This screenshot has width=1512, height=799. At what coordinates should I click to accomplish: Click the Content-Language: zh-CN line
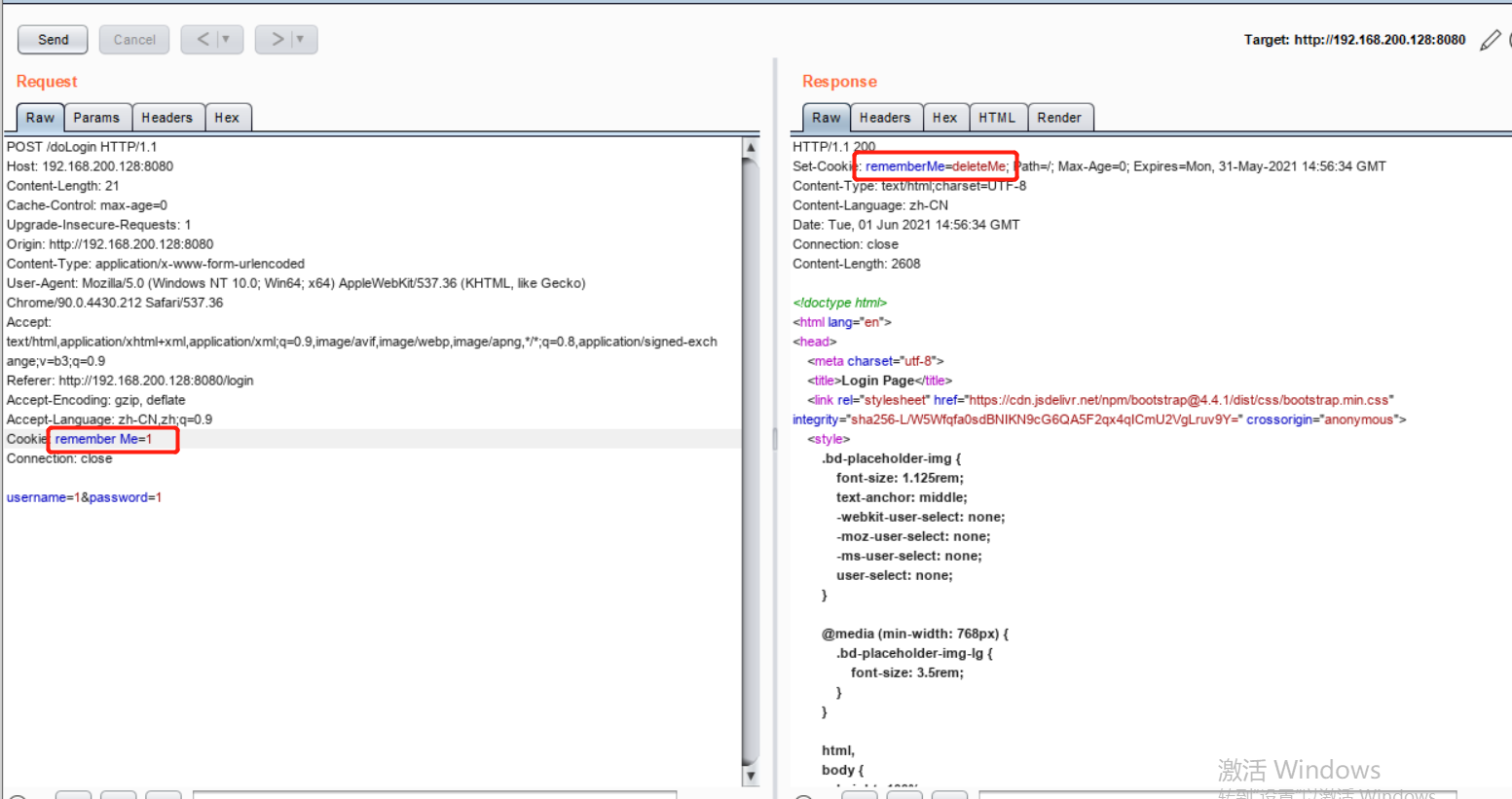pyautogui.click(x=869, y=205)
